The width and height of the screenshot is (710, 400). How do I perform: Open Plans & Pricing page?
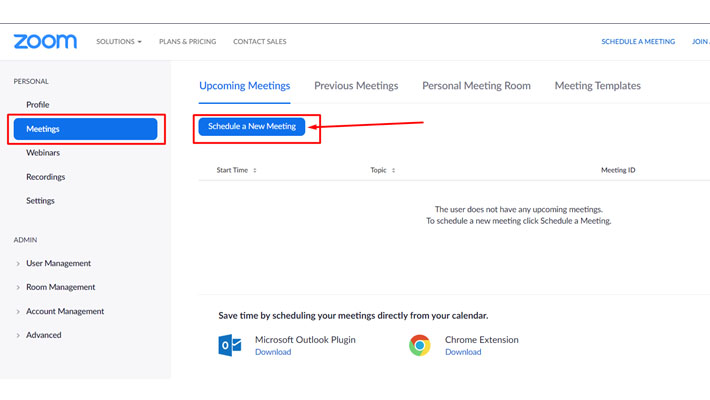pos(187,41)
